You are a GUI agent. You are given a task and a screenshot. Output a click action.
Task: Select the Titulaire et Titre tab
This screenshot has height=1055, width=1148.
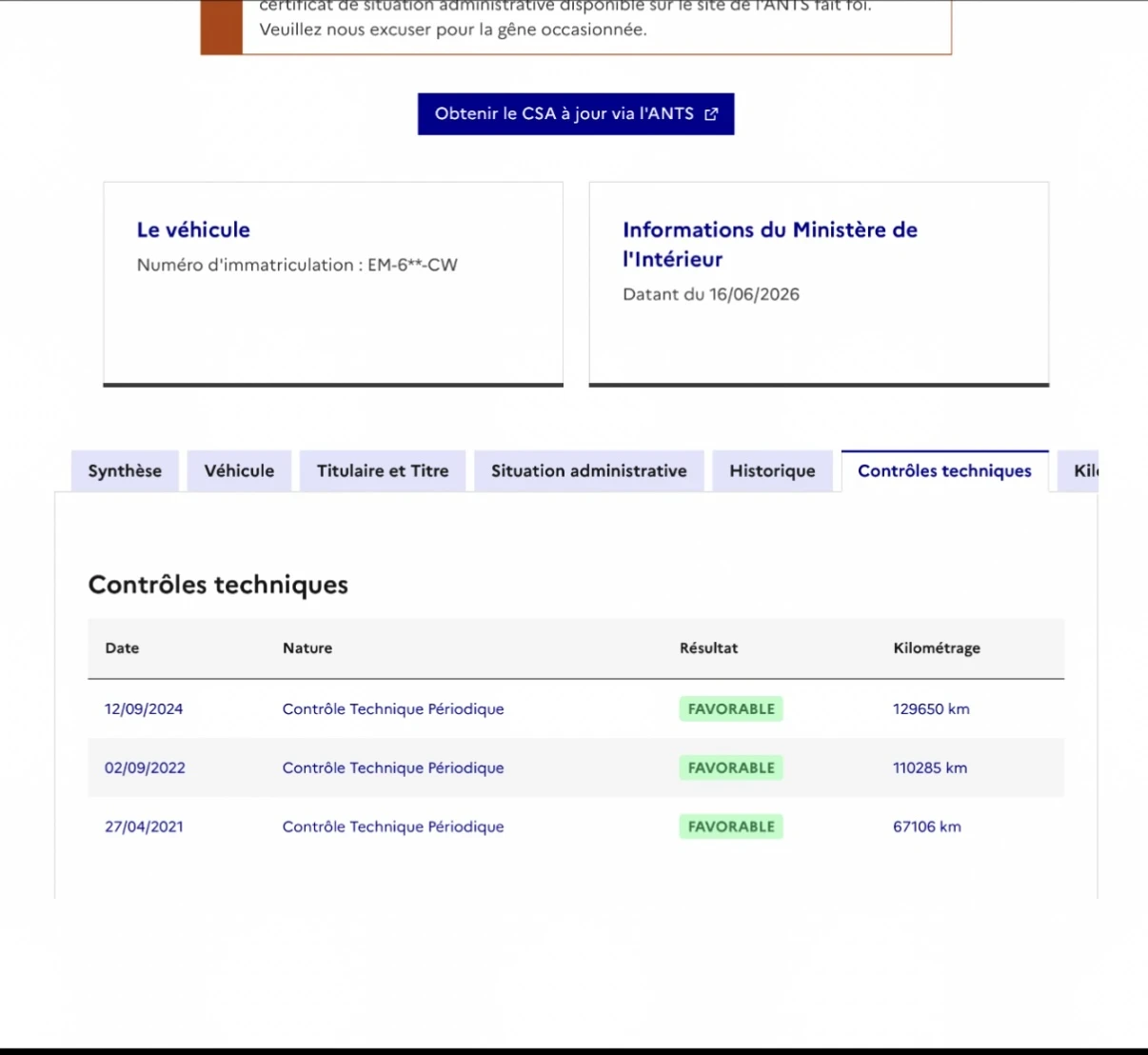383,471
